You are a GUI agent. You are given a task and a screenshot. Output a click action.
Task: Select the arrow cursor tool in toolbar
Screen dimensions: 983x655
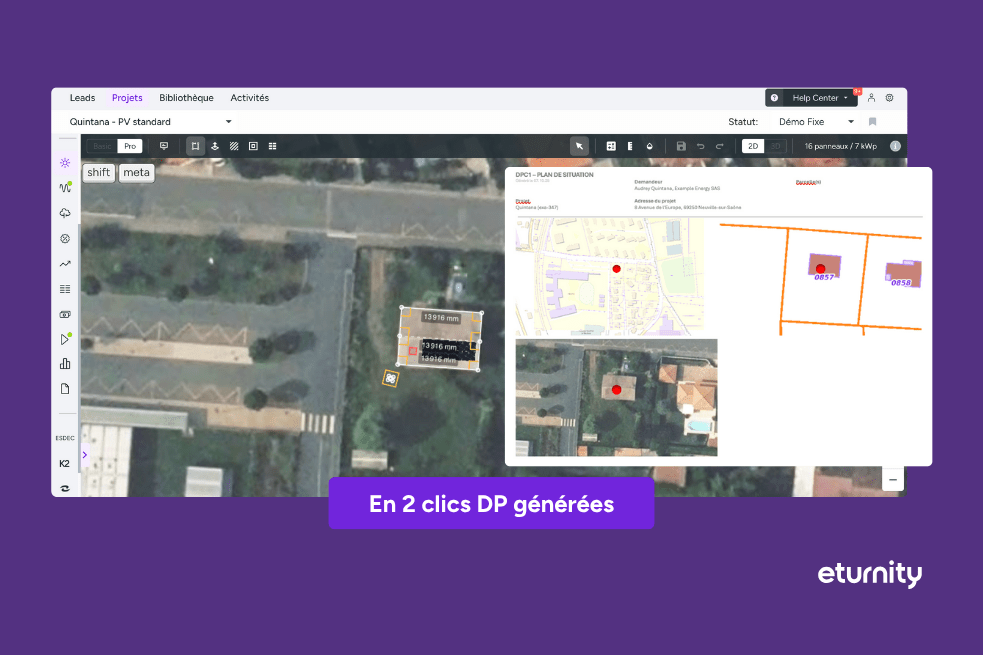coord(579,146)
